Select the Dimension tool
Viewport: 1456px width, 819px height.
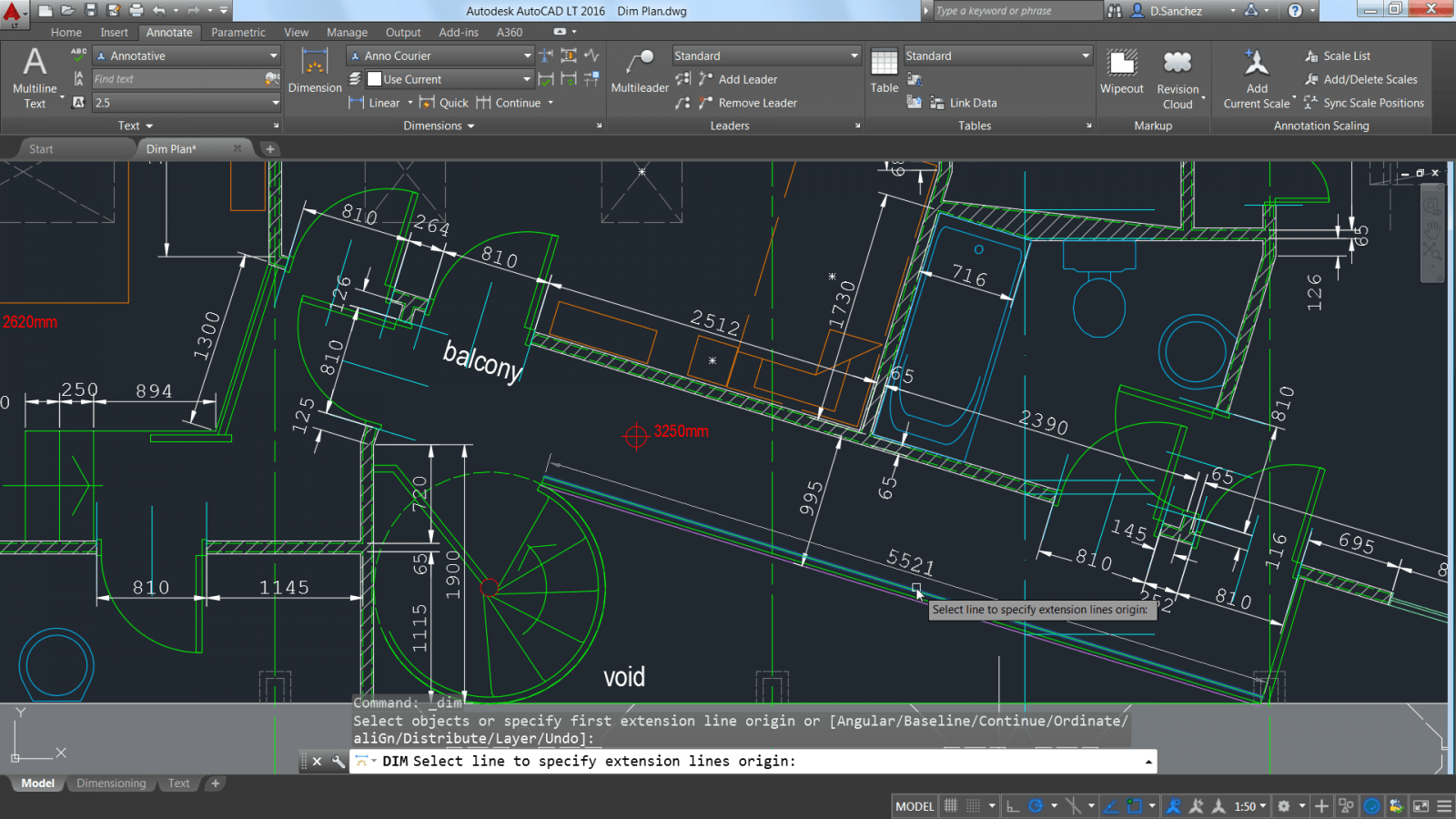pos(314,73)
